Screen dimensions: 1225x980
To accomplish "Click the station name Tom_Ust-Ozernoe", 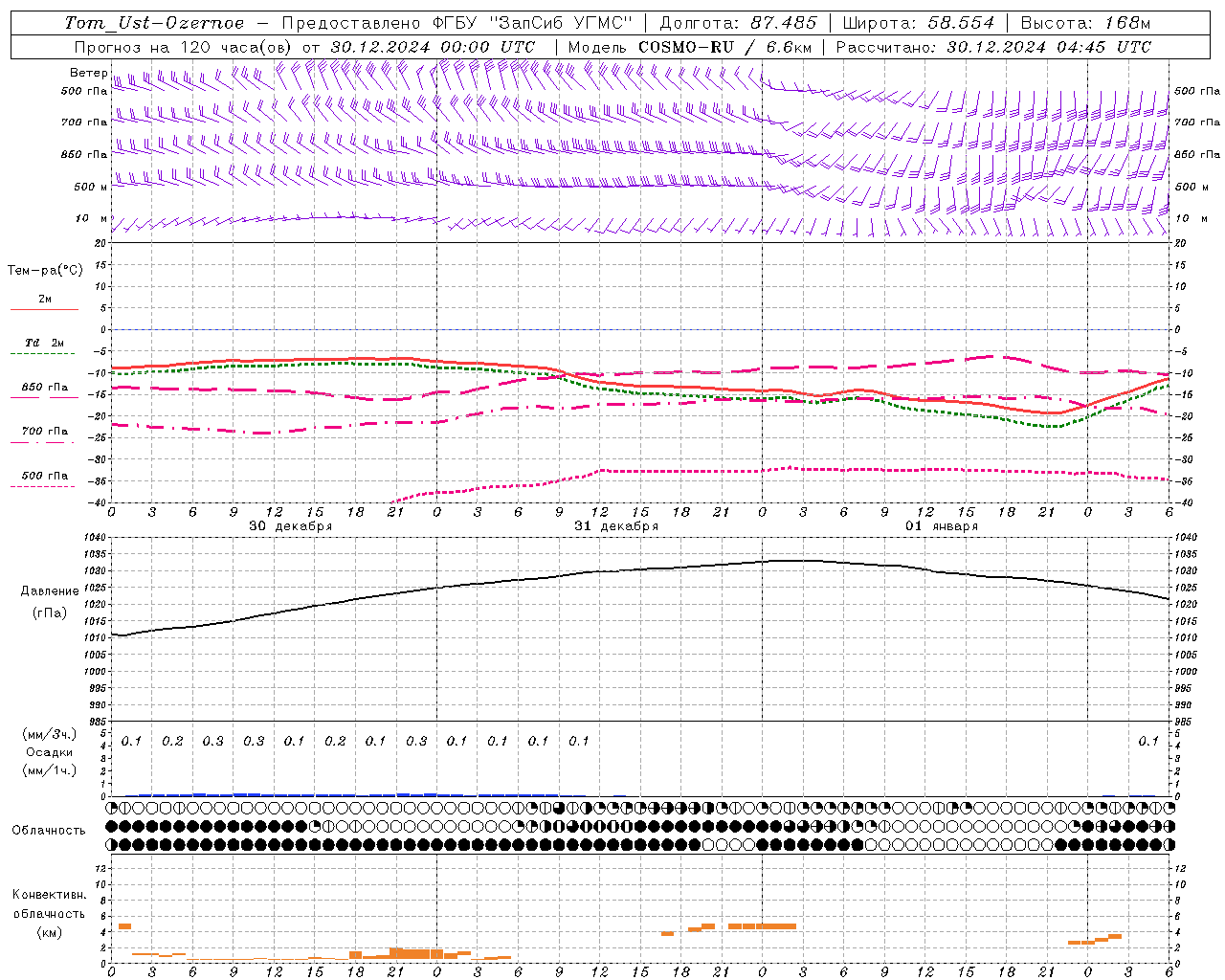I will (x=155, y=23).
